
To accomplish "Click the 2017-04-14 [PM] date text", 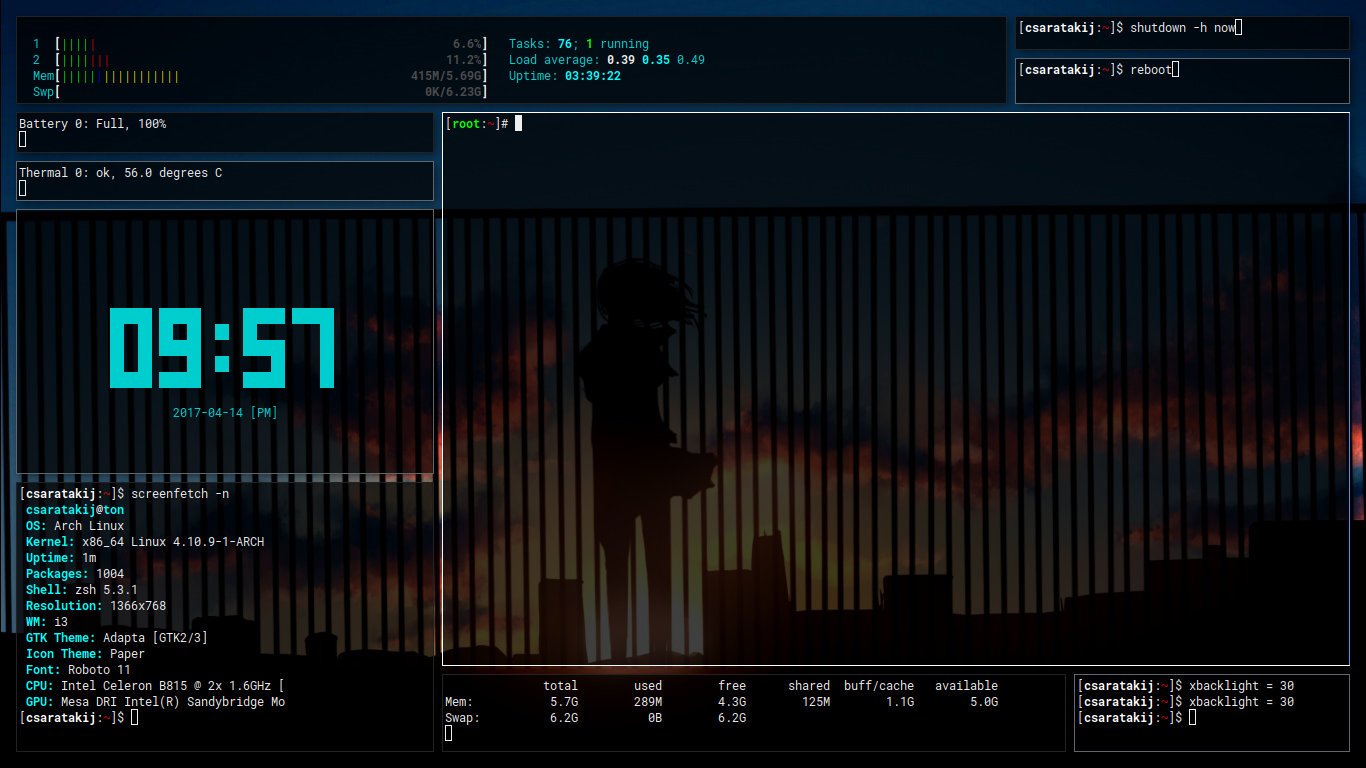I will 225,413.
